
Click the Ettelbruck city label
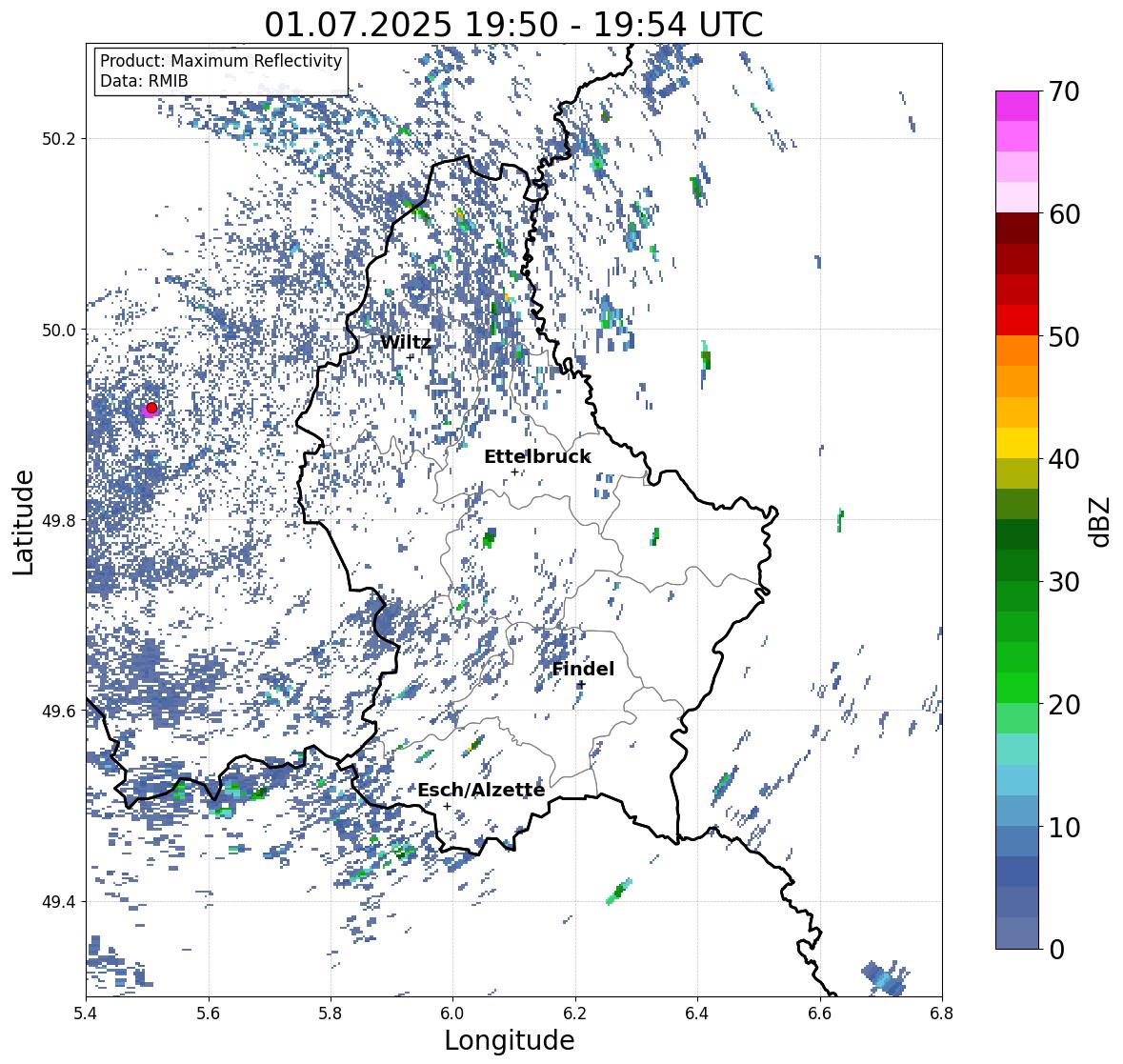(537, 456)
